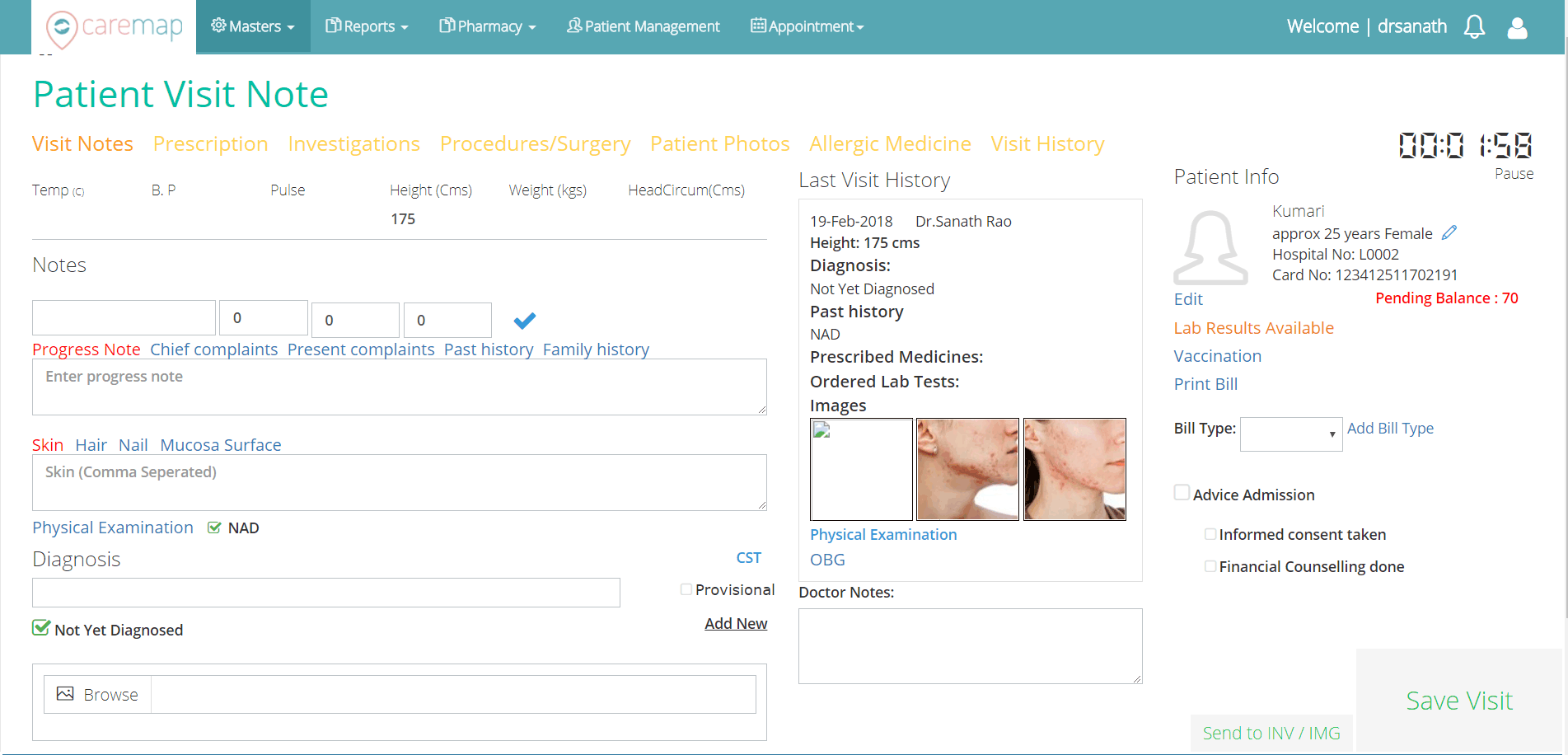
Task: Switch to the Prescription tab
Action: coord(210,143)
